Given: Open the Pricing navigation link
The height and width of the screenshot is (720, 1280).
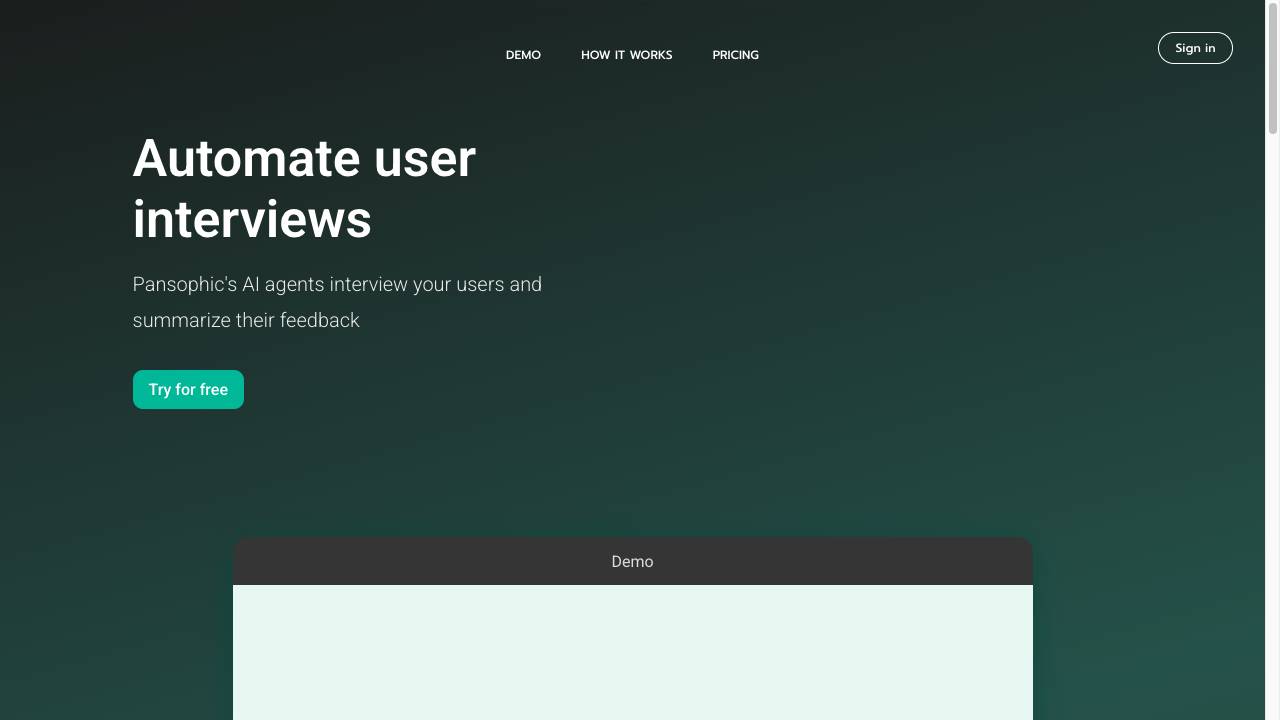Looking at the screenshot, I should [x=735, y=55].
